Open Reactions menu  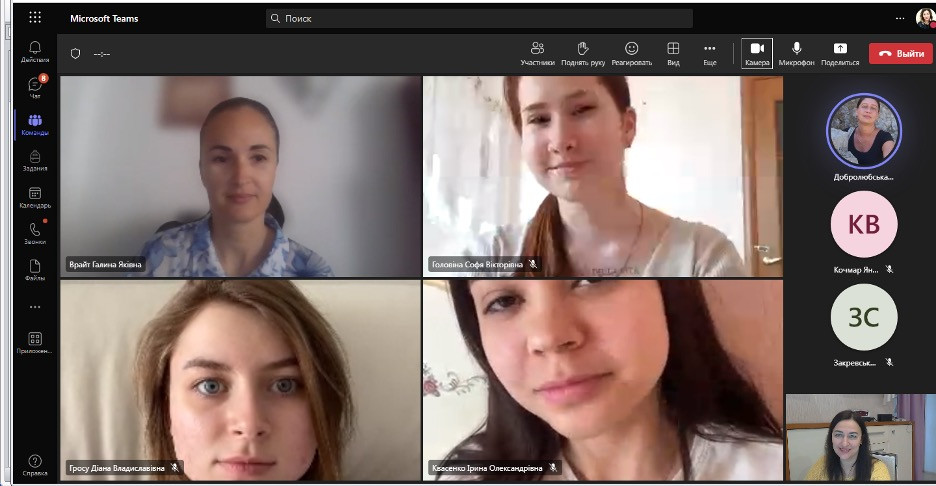632,54
